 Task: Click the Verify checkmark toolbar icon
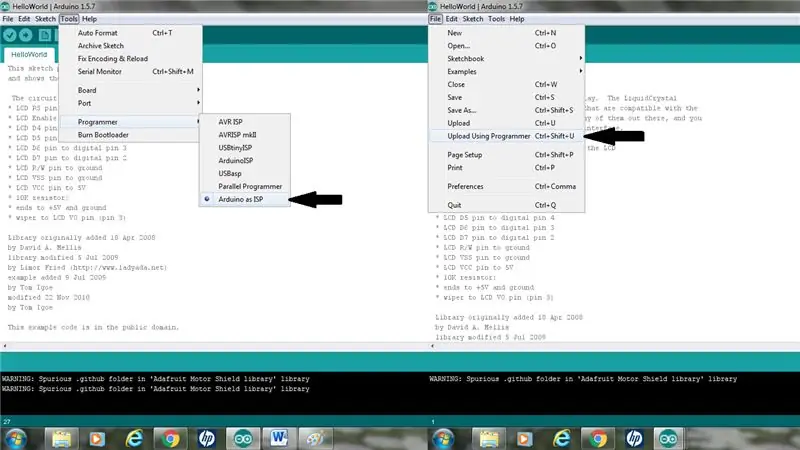pos(10,35)
